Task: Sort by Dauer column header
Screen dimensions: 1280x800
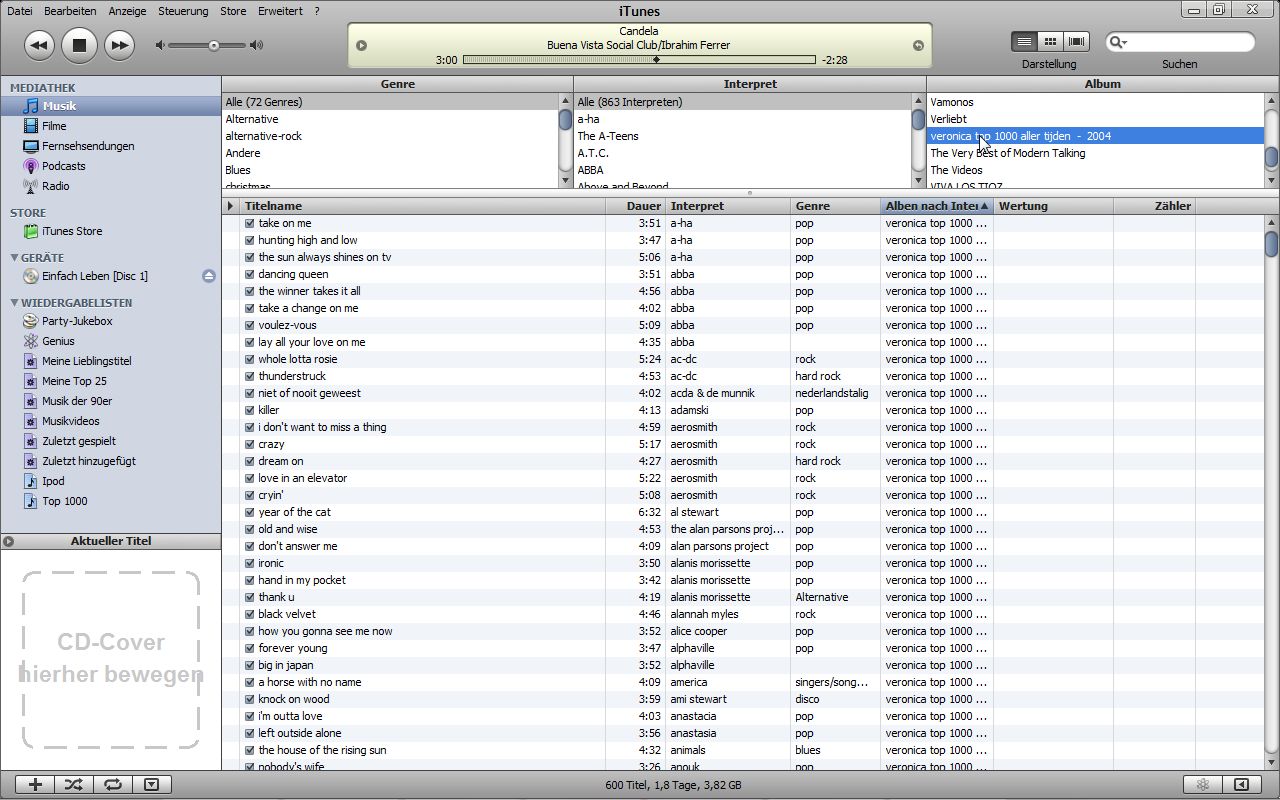Action: pos(636,206)
